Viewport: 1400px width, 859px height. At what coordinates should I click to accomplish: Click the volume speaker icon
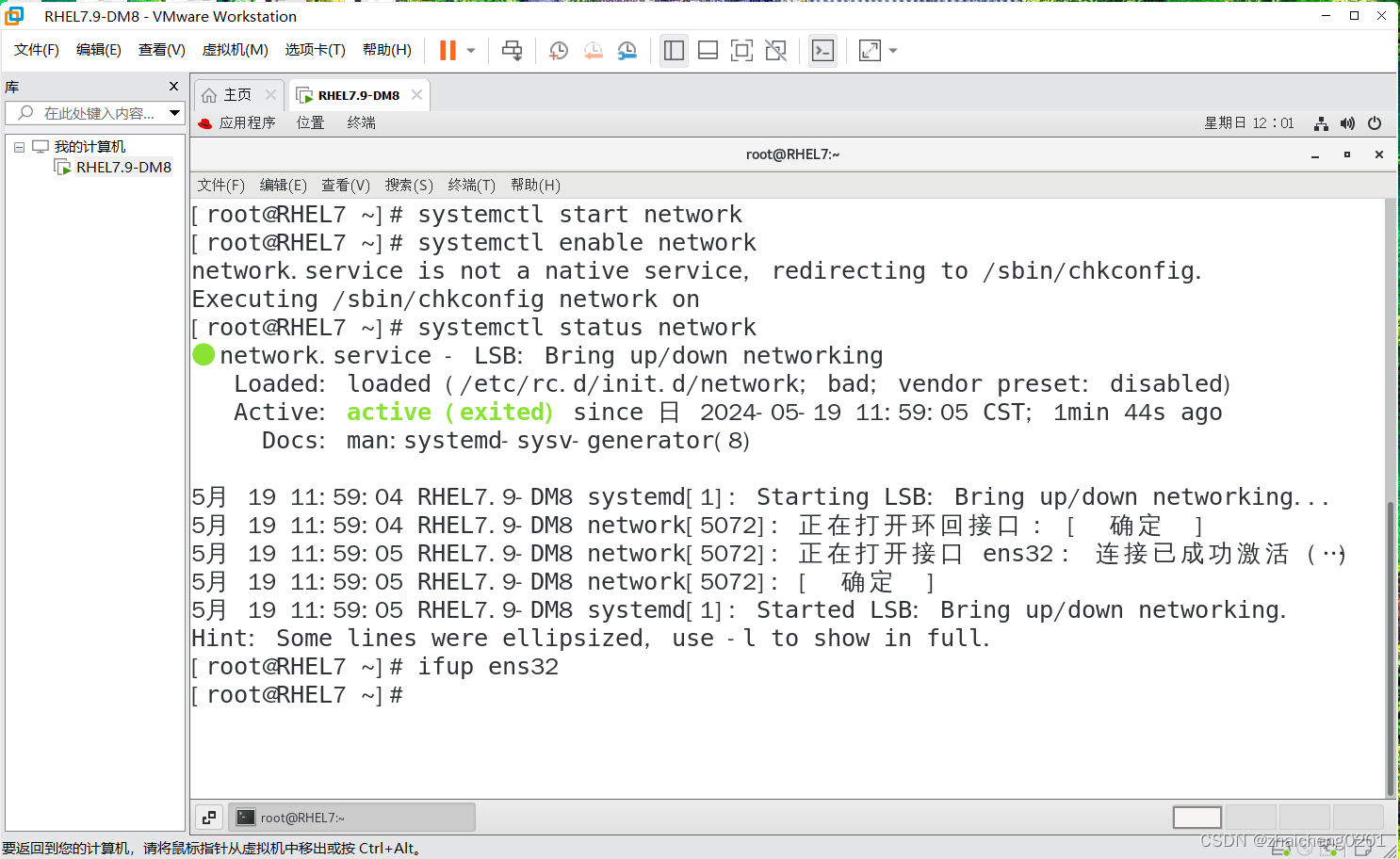[1348, 123]
